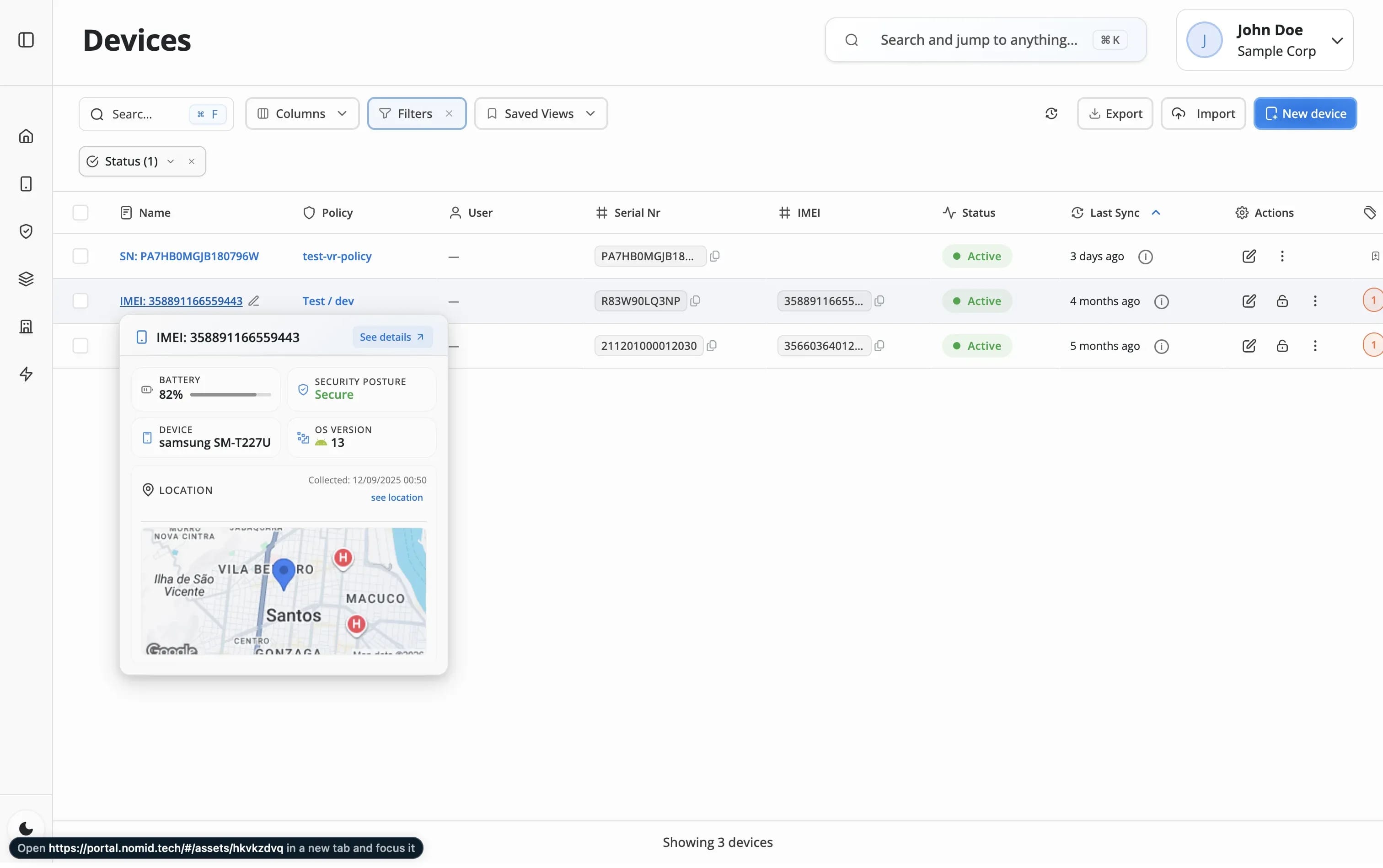Select checkbox for SN: PA7HB0MGJB180796W row

pos(80,256)
